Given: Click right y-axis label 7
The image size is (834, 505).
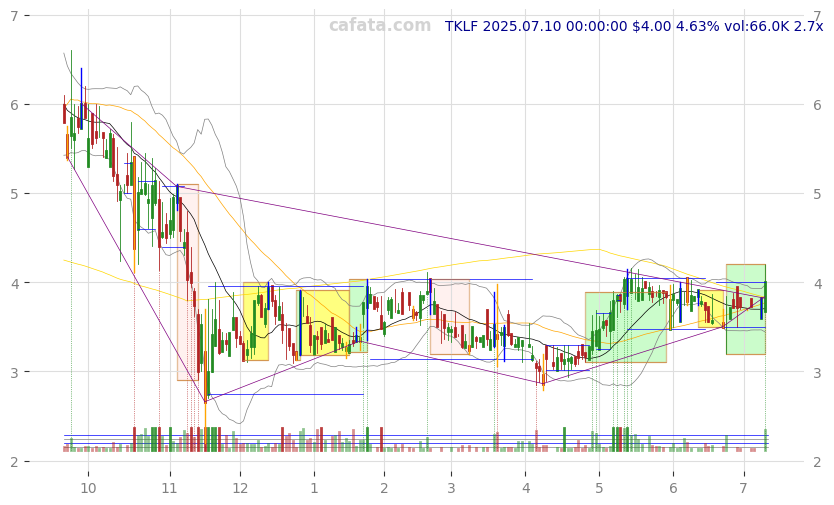Looking at the screenshot, I should tap(818, 16).
